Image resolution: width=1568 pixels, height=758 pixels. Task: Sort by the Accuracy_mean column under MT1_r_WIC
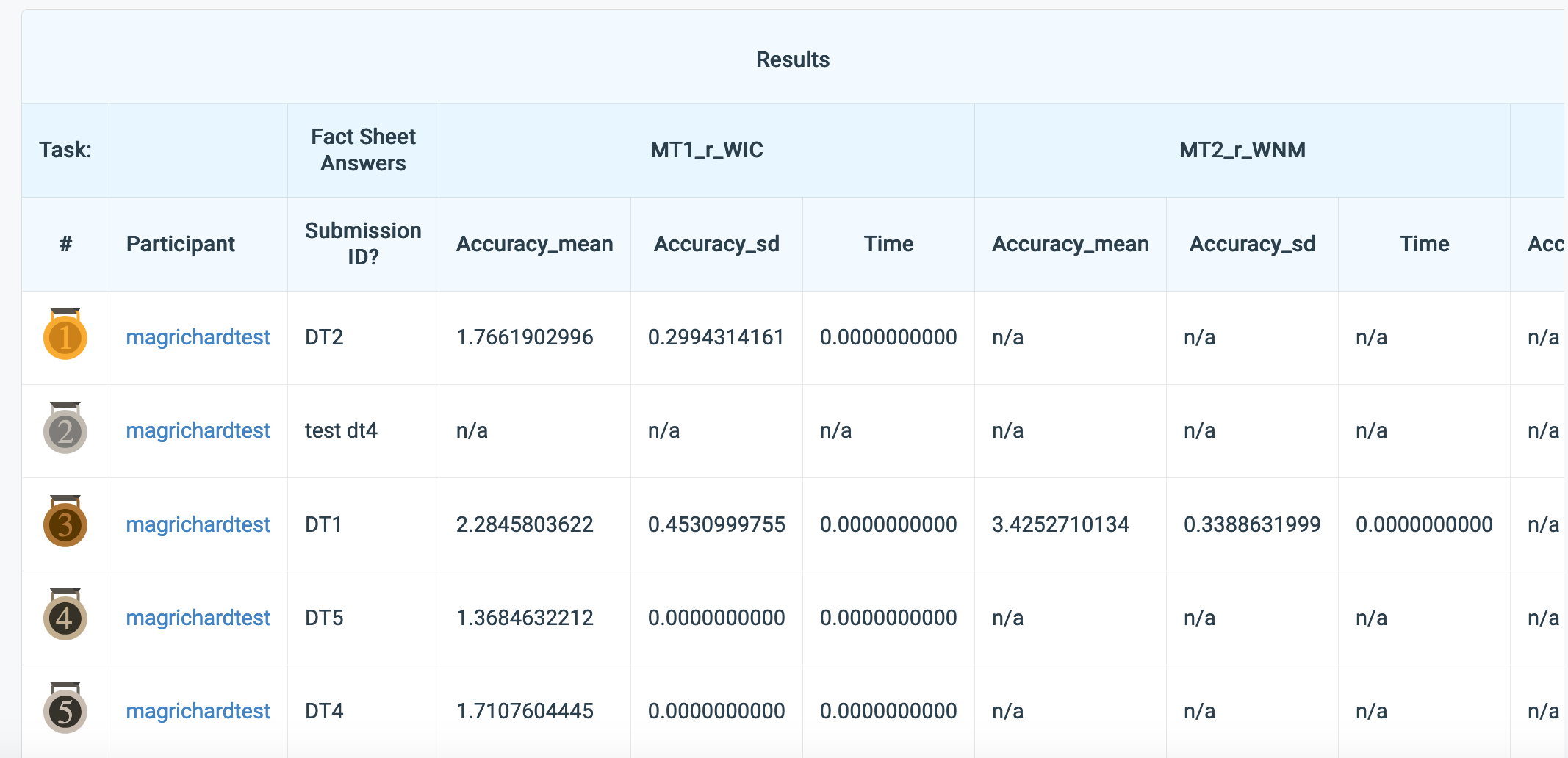[x=534, y=244]
